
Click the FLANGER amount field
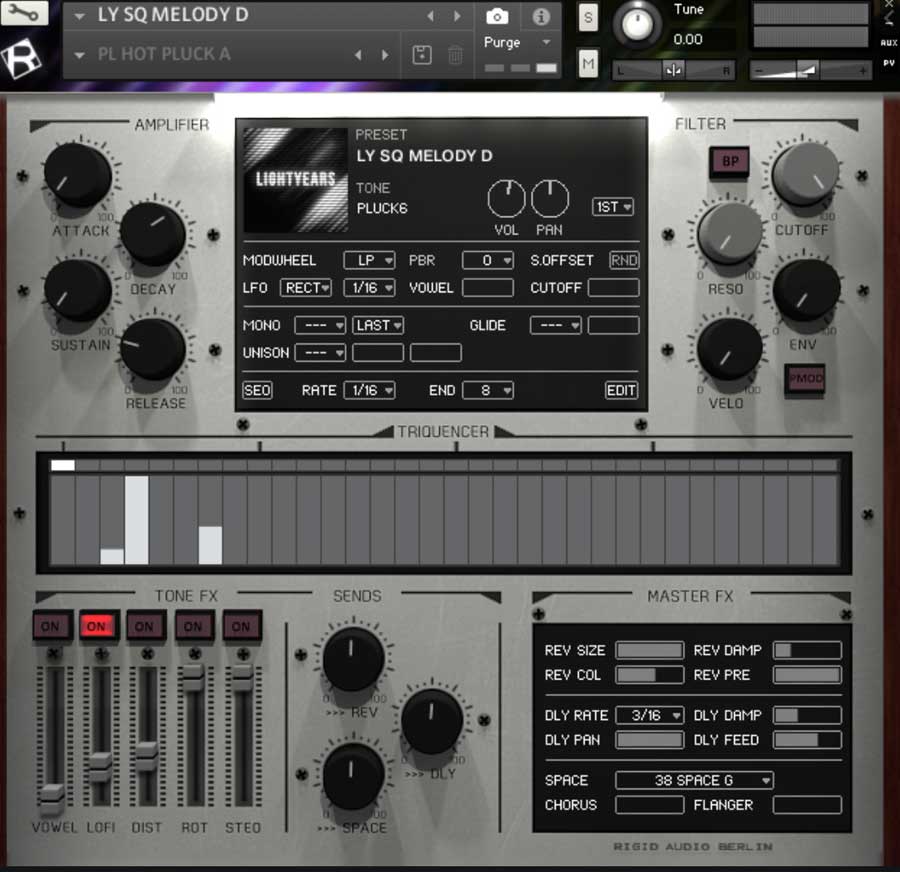click(x=806, y=805)
